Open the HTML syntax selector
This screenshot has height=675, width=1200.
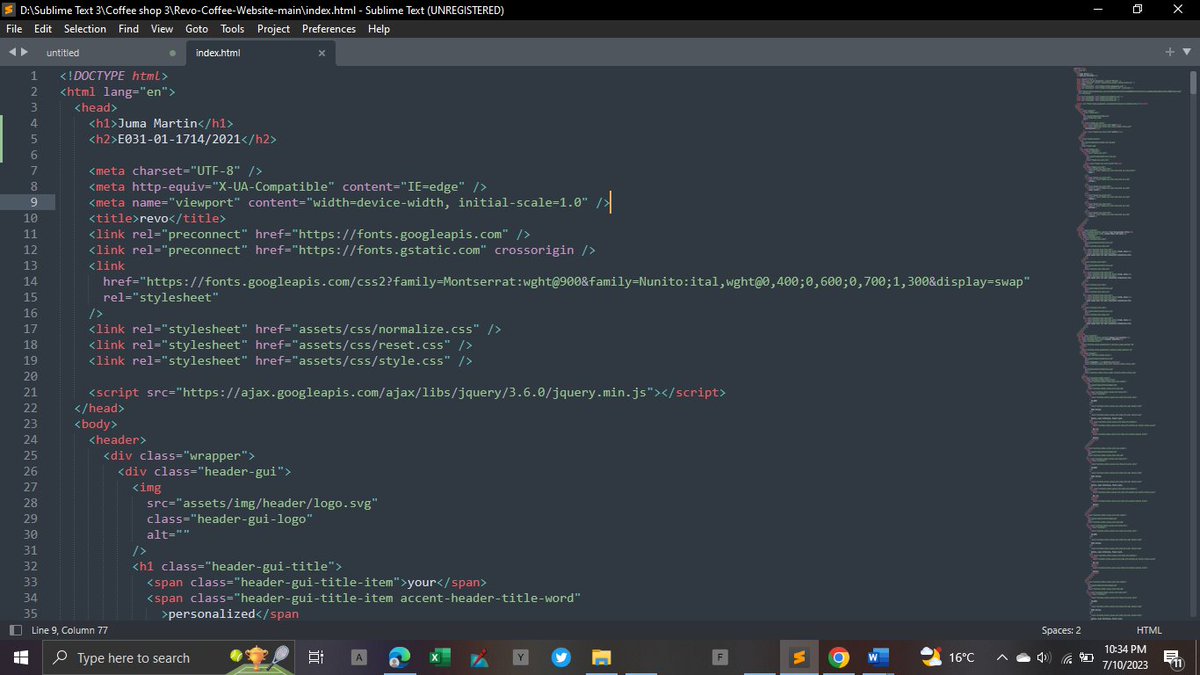(x=1149, y=630)
